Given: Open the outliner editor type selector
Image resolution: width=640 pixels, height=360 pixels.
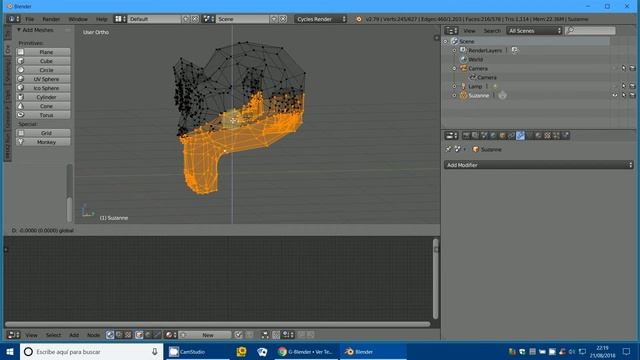Looking at the screenshot, I should click(x=451, y=31).
